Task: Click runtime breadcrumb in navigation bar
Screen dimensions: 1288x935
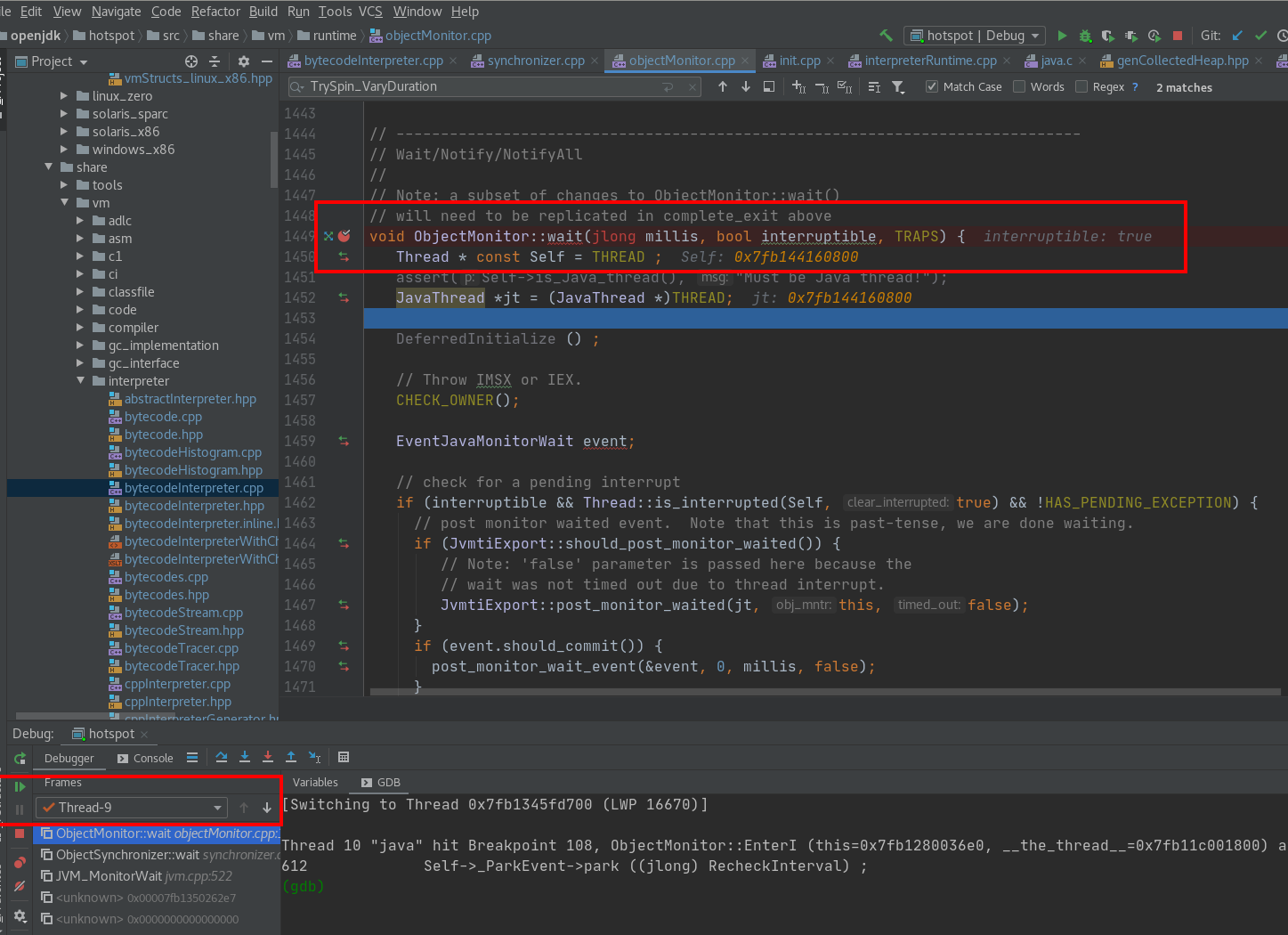Action: [x=335, y=36]
